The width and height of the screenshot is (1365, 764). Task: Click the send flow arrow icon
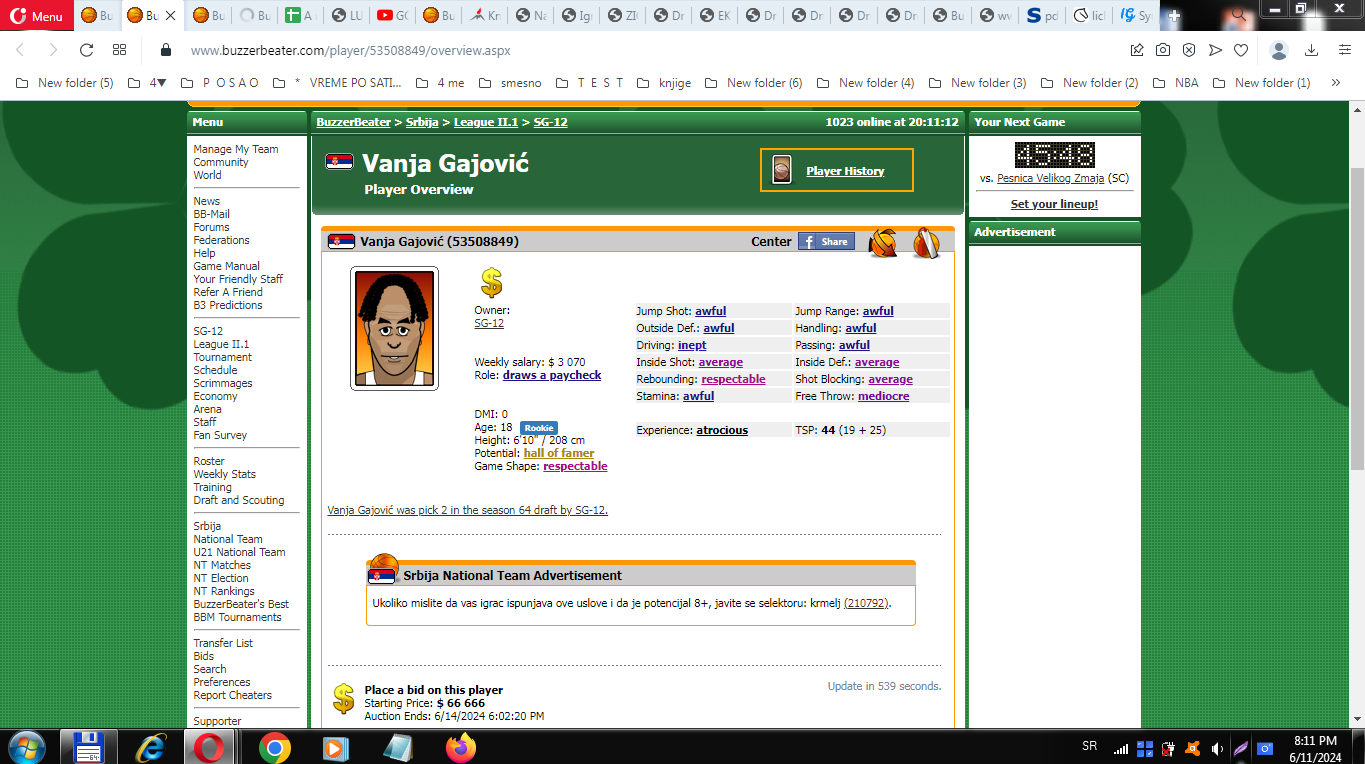(1215, 50)
